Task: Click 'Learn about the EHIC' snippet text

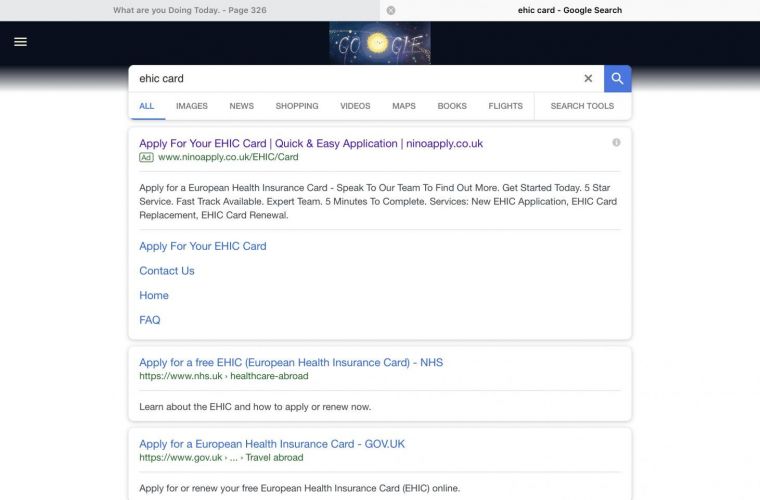Action: [x=255, y=407]
